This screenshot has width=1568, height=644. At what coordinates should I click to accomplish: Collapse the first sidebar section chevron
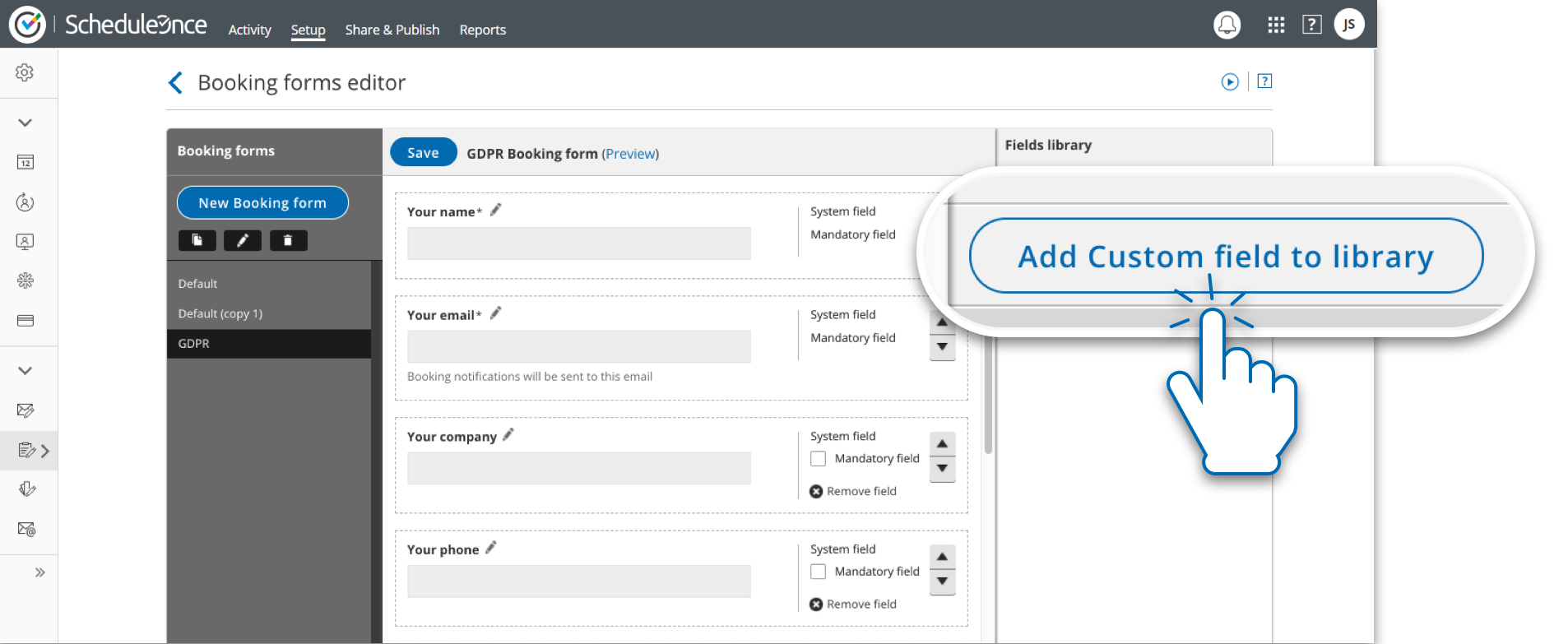click(26, 123)
